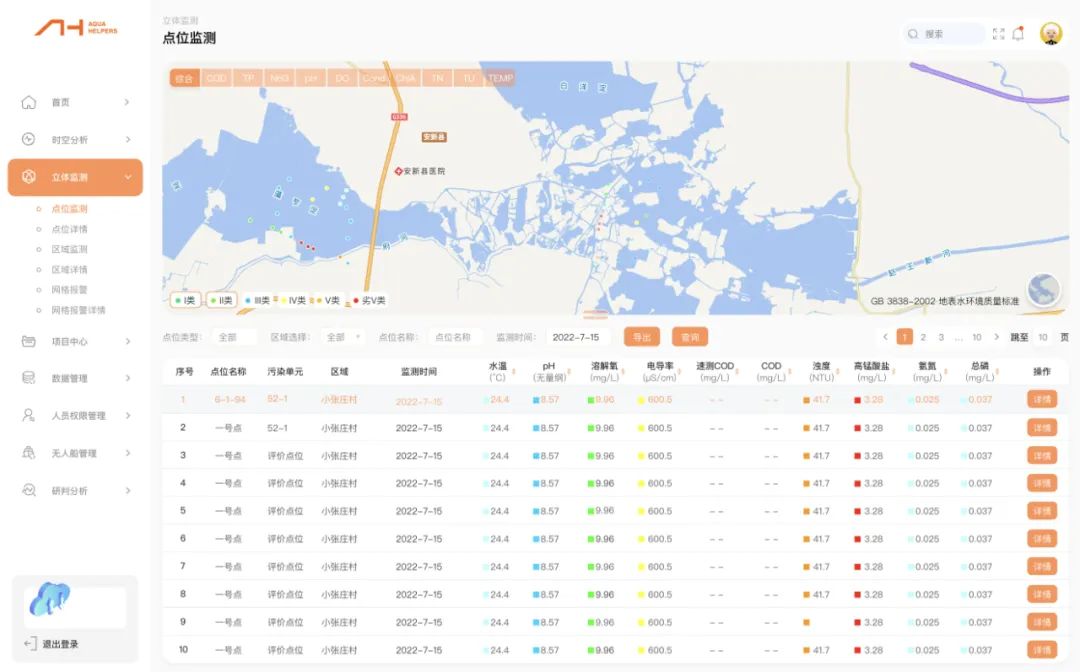The width and height of the screenshot is (1080, 672).
Task: Click the 查询 query button
Action: (x=690, y=338)
